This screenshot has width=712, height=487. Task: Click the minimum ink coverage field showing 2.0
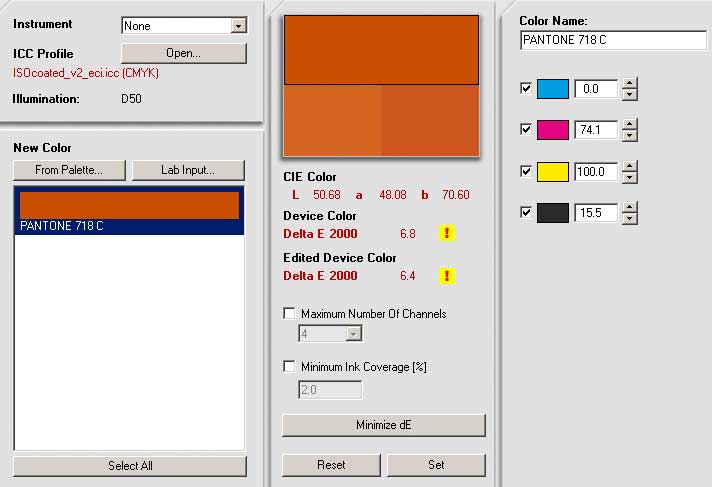(330, 390)
